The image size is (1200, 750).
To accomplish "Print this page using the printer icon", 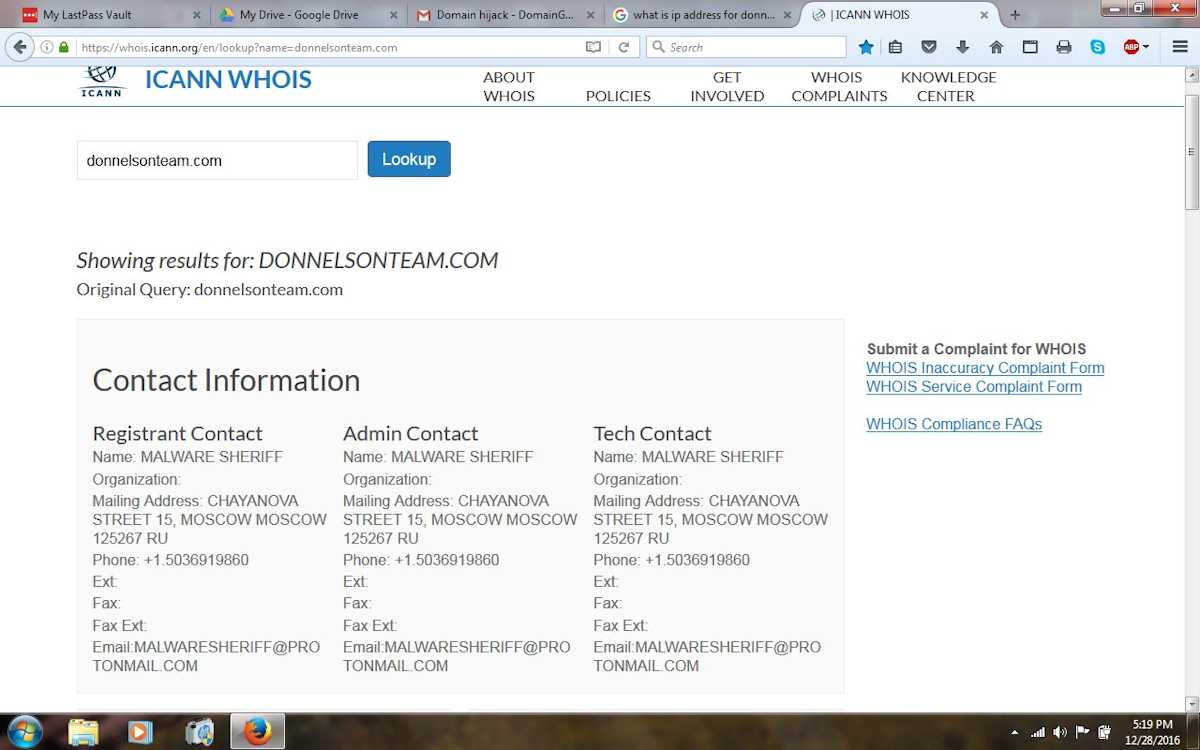I will (x=1064, y=47).
